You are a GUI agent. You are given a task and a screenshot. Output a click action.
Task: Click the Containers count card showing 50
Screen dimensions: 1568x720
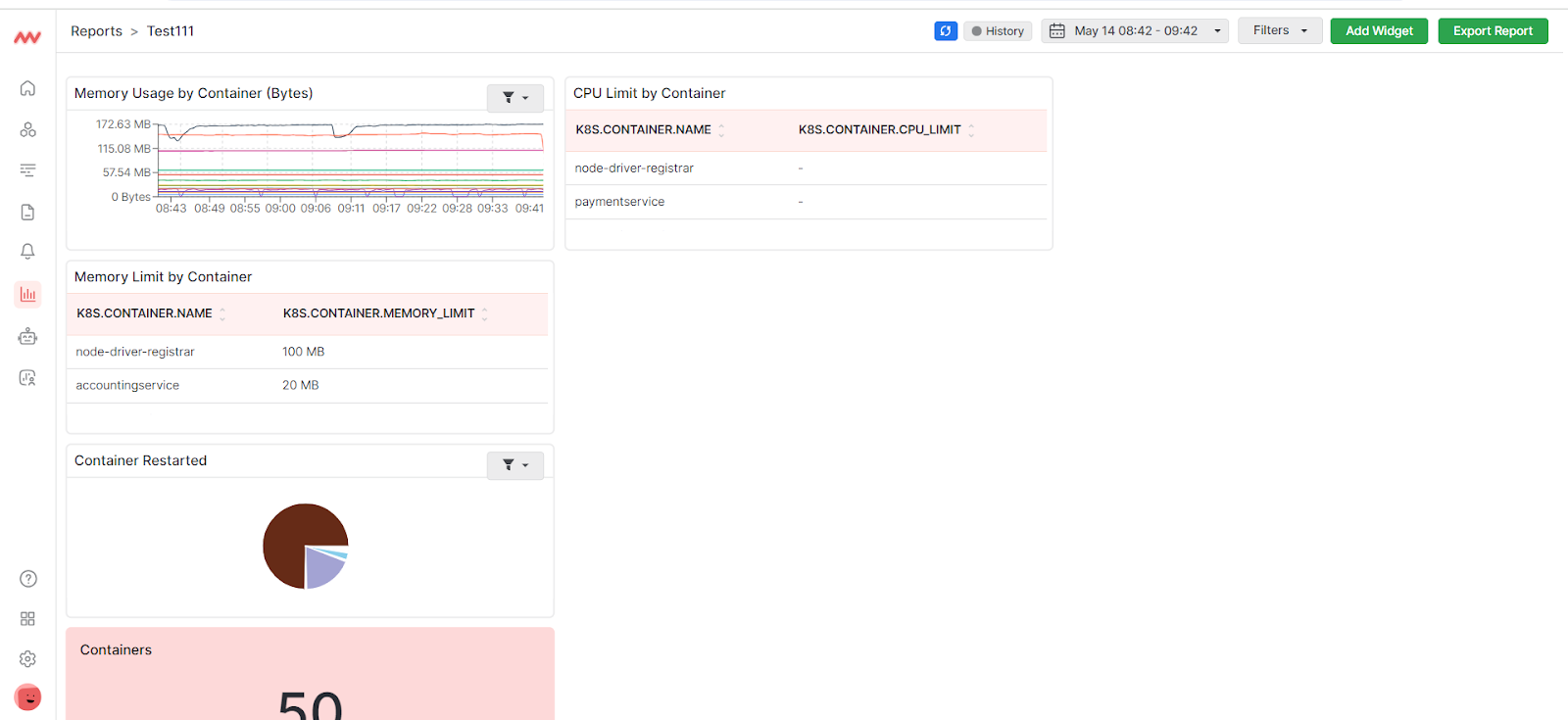point(310,674)
